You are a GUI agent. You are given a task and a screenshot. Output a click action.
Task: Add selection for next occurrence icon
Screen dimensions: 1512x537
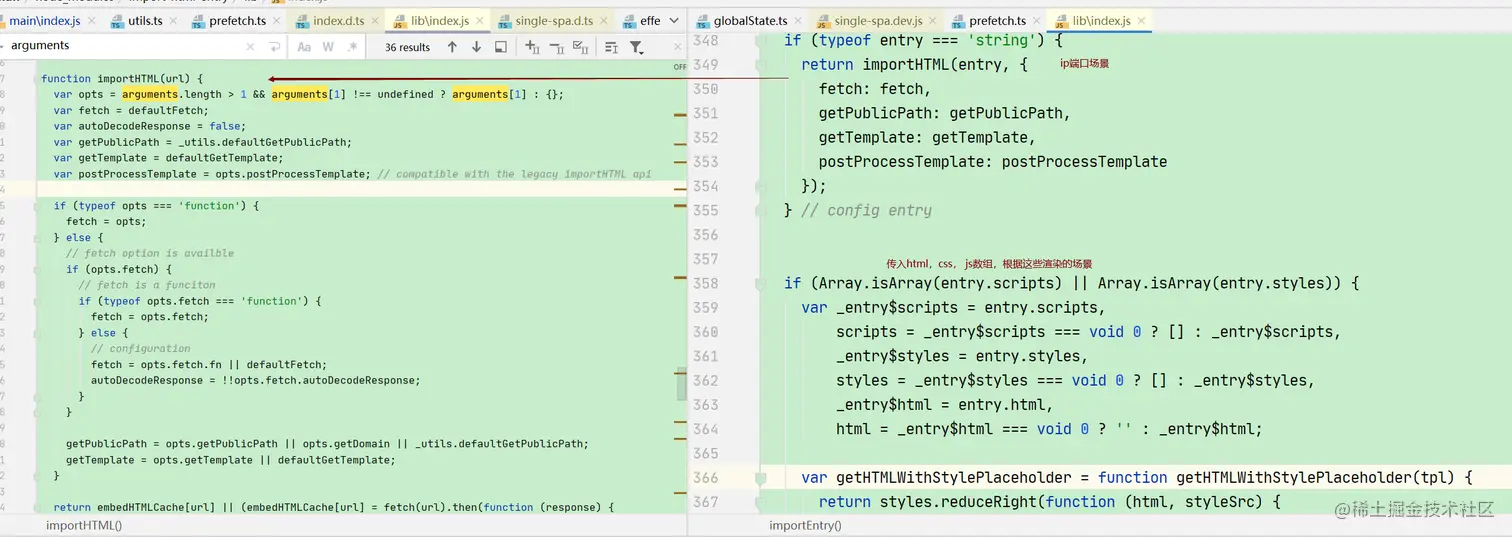click(x=532, y=47)
